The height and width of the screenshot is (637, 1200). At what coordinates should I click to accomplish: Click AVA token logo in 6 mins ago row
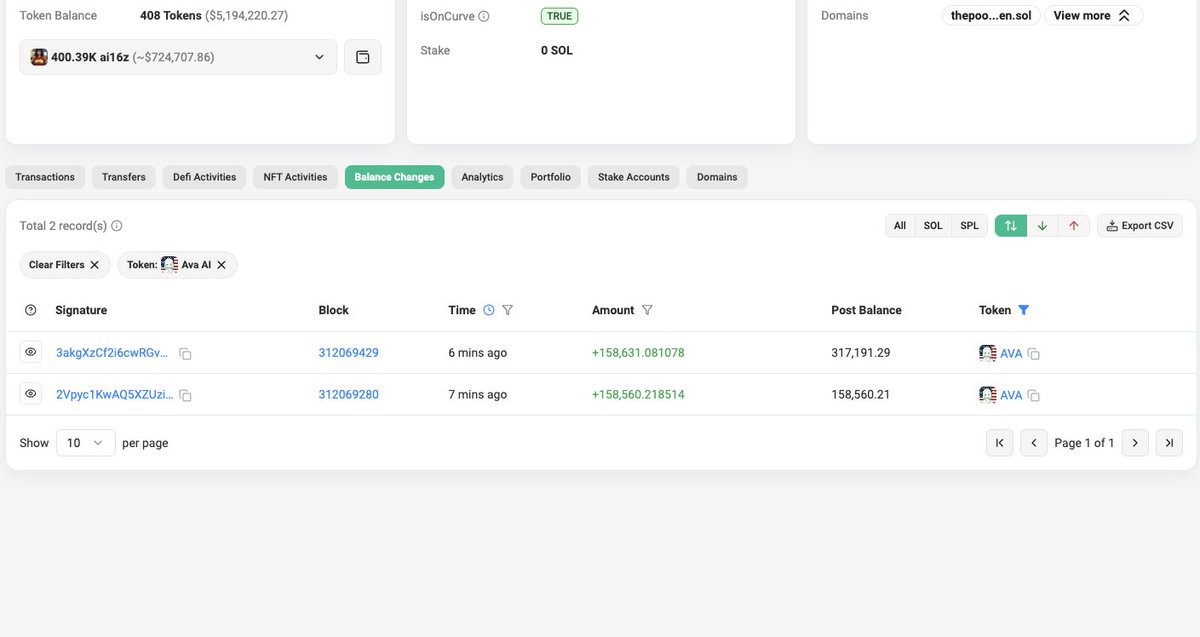pos(988,352)
